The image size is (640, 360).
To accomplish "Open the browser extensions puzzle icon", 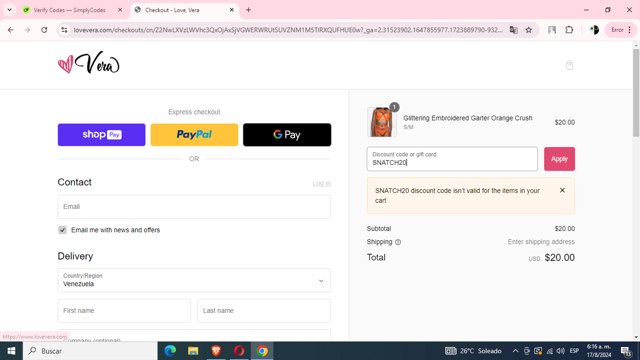I will (x=569, y=30).
